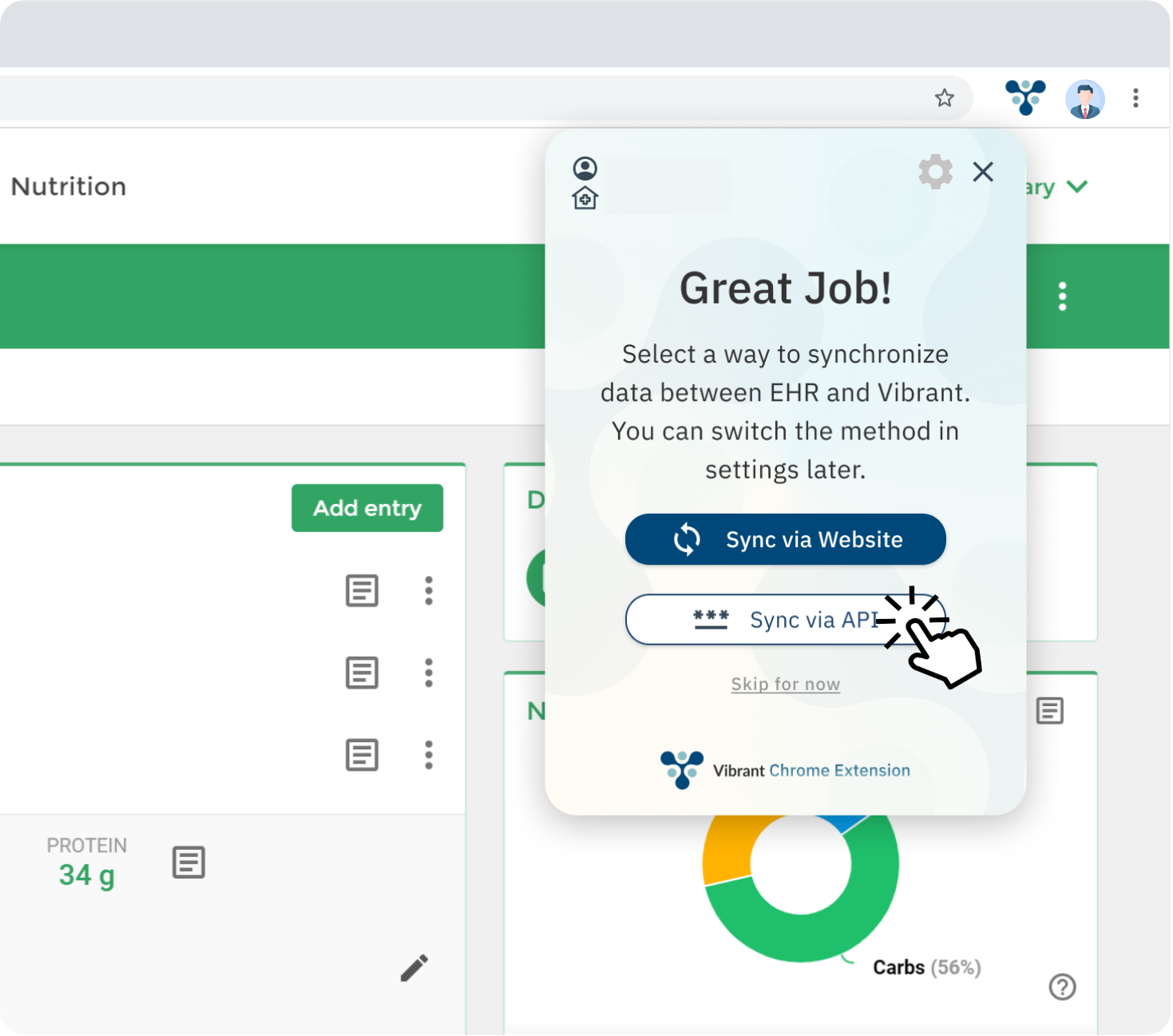
Task: Open Chrome's three-dot menu
Action: 1135,98
